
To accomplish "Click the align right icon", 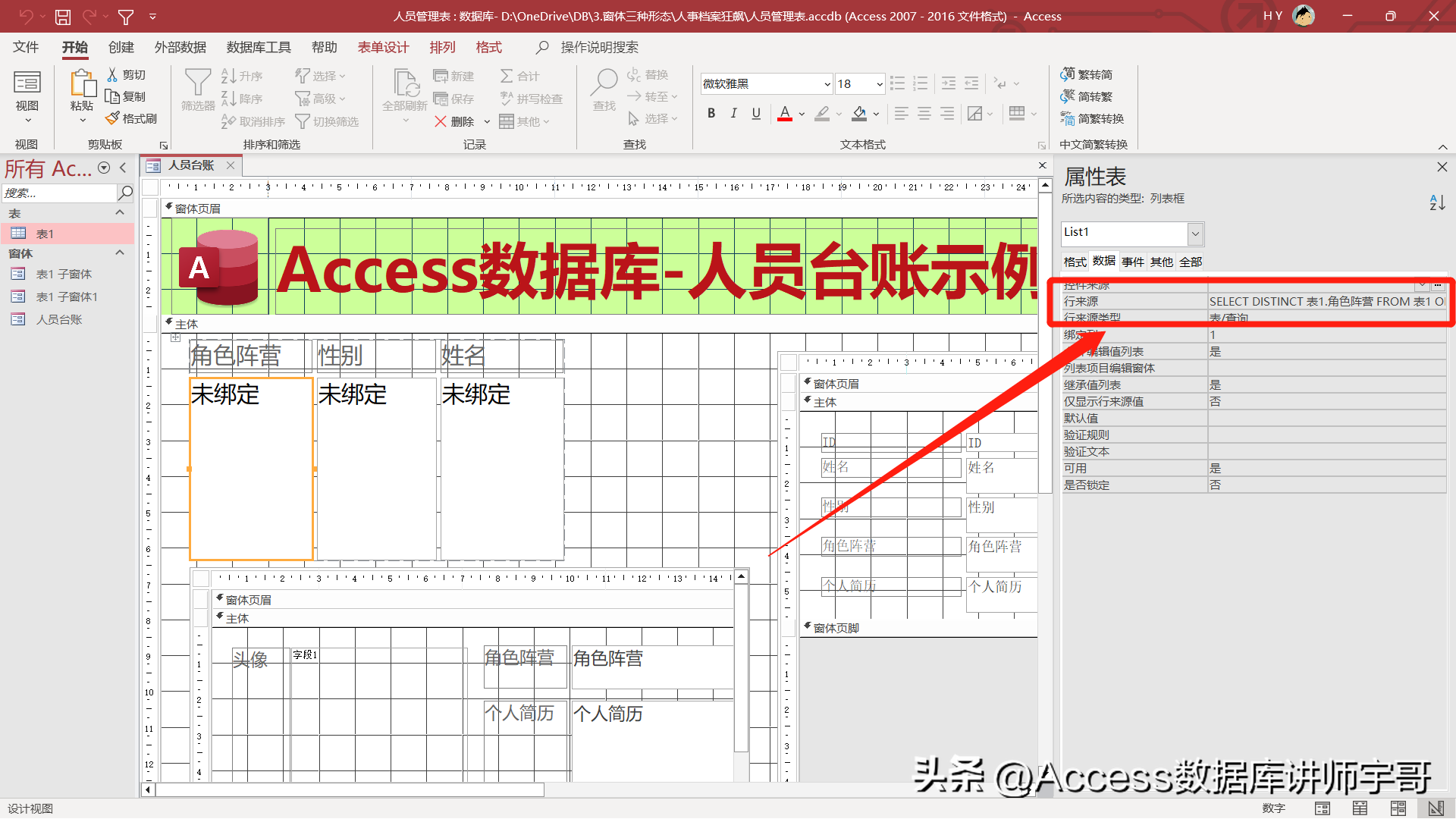I will click(947, 114).
